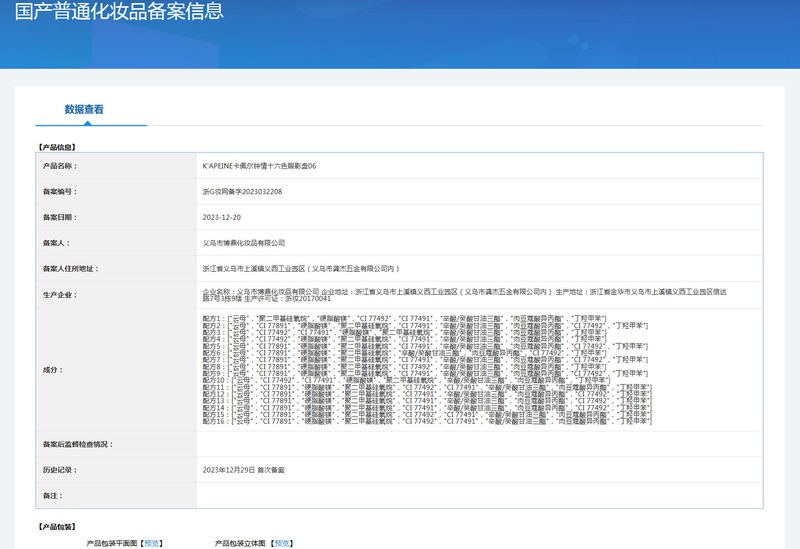
Task: Open the 数据查看 tab
Action: coord(84,109)
